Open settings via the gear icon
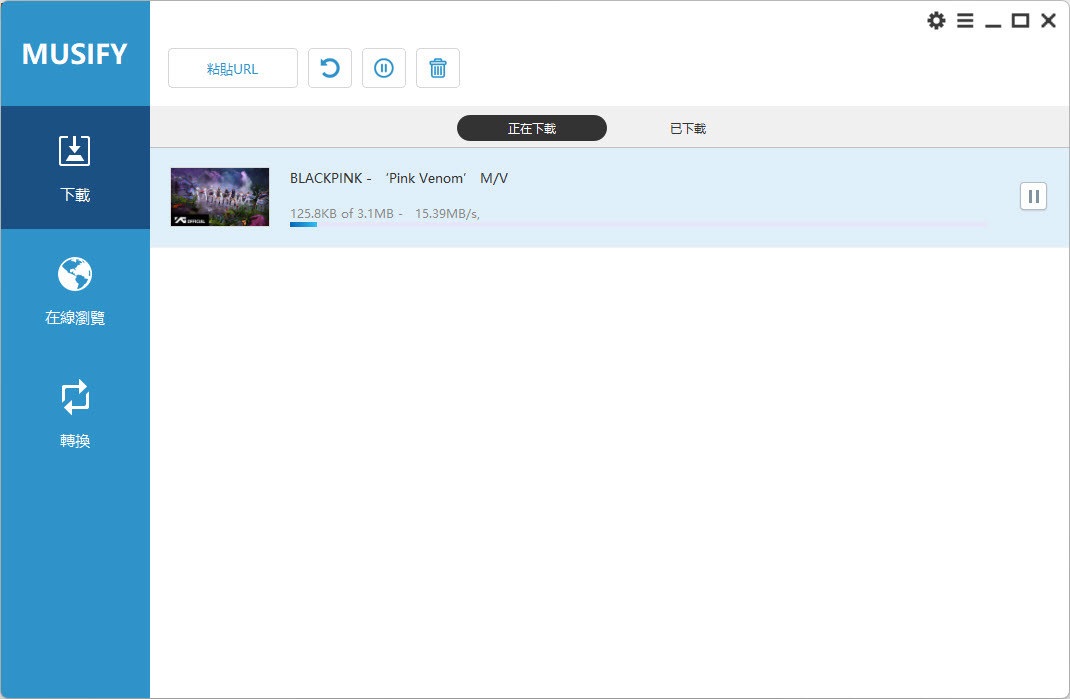Screen dimensions: 1070x699 click(x=936, y=21)
